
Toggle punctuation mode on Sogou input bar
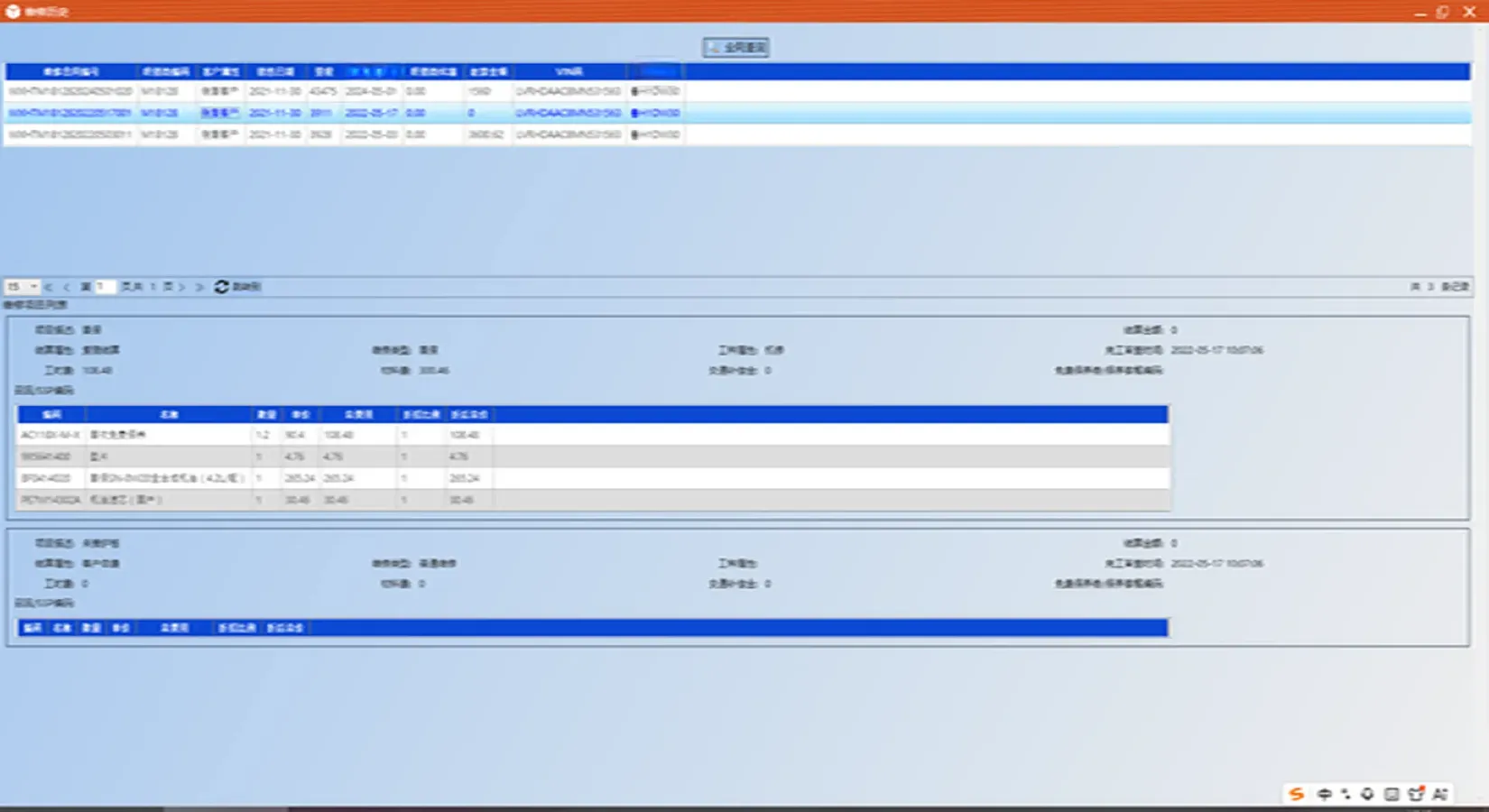click(1346, 794)
